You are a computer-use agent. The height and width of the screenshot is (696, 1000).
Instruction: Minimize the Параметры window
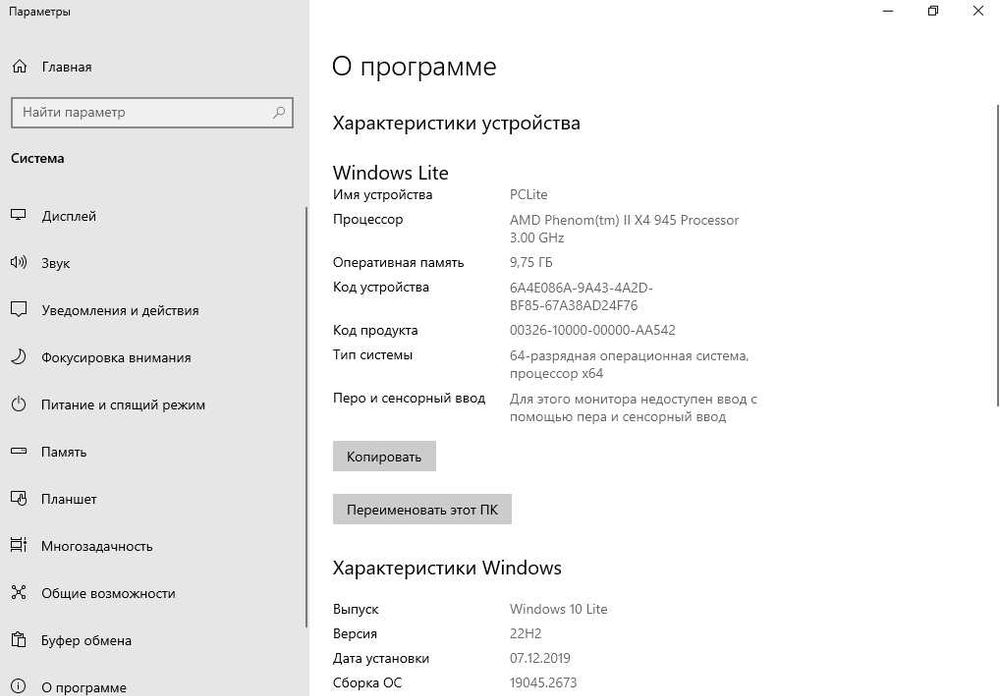point(887,11)
